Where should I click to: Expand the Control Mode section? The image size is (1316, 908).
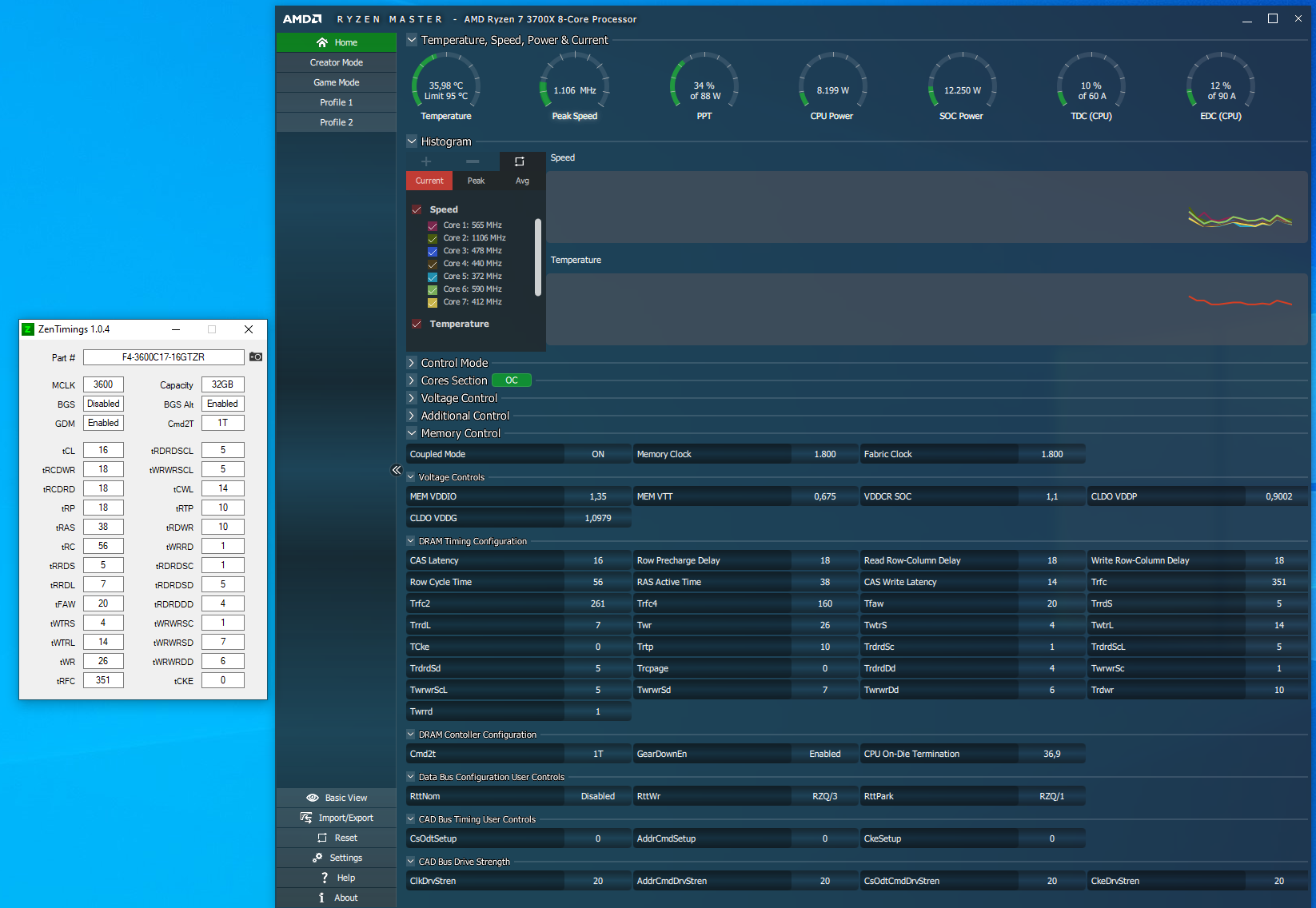[x=412, y=363]
